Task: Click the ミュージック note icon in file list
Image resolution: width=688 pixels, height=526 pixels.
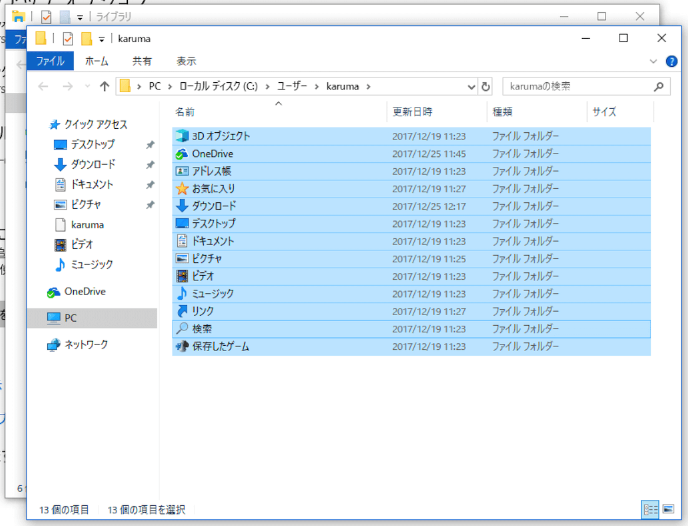Action: (x=182, y=293)
